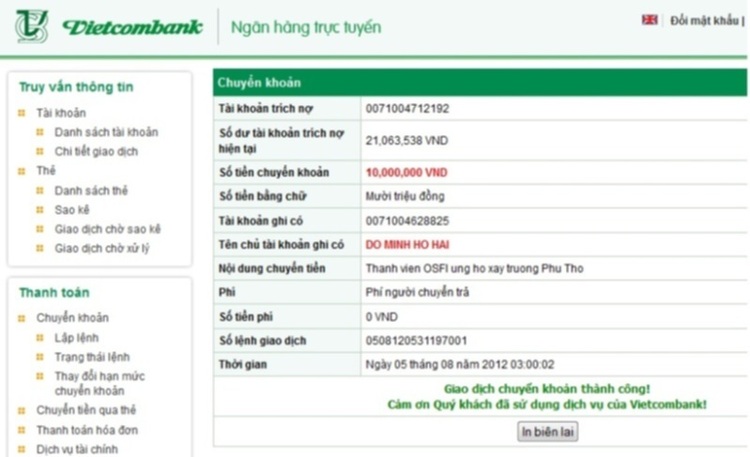Select the Thẻ menu item

[x=46, y=170]
